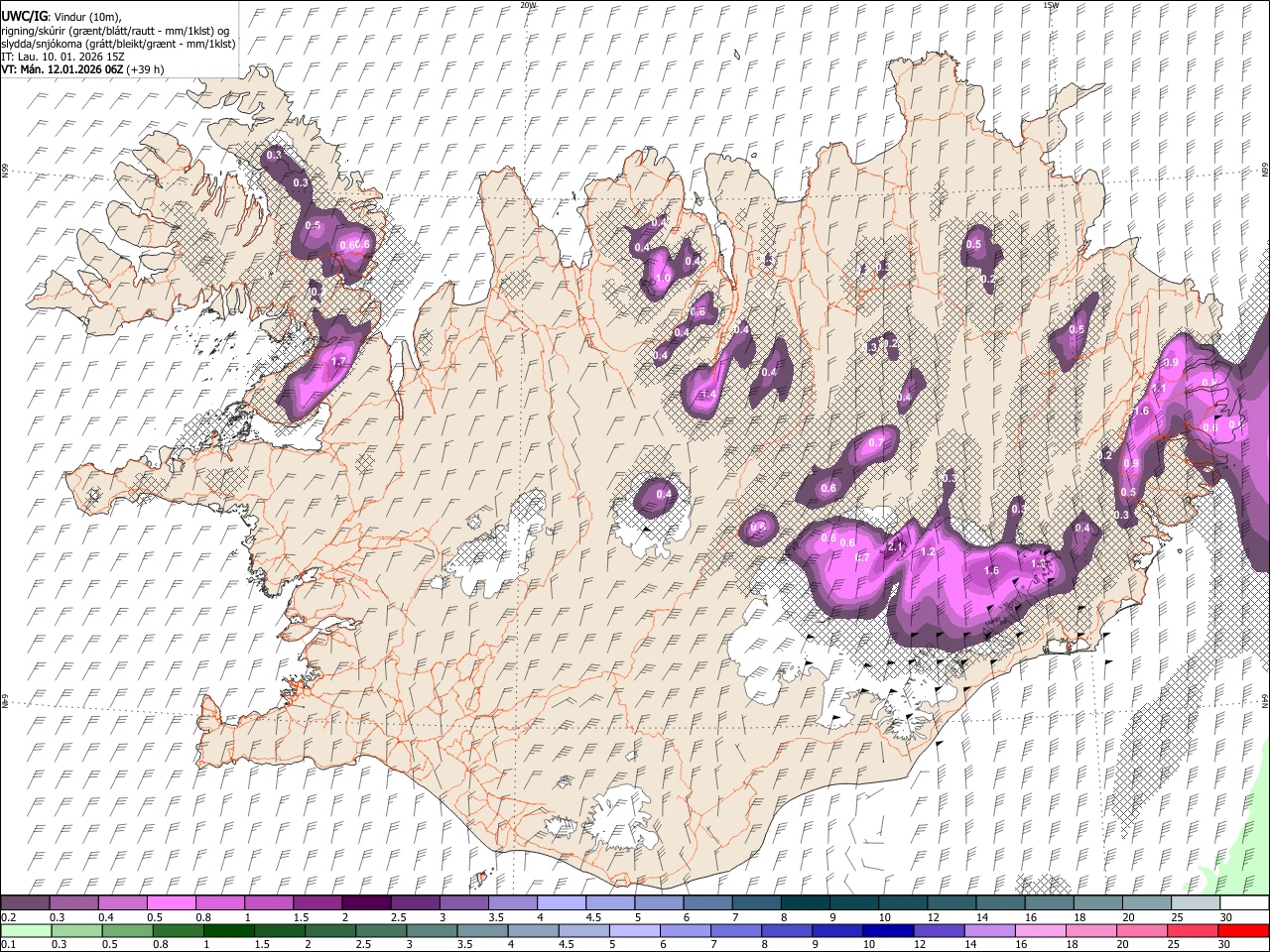
Task: Pick the bright red swatch ending the bottom legend row
Action: (x=1241, y=931)
